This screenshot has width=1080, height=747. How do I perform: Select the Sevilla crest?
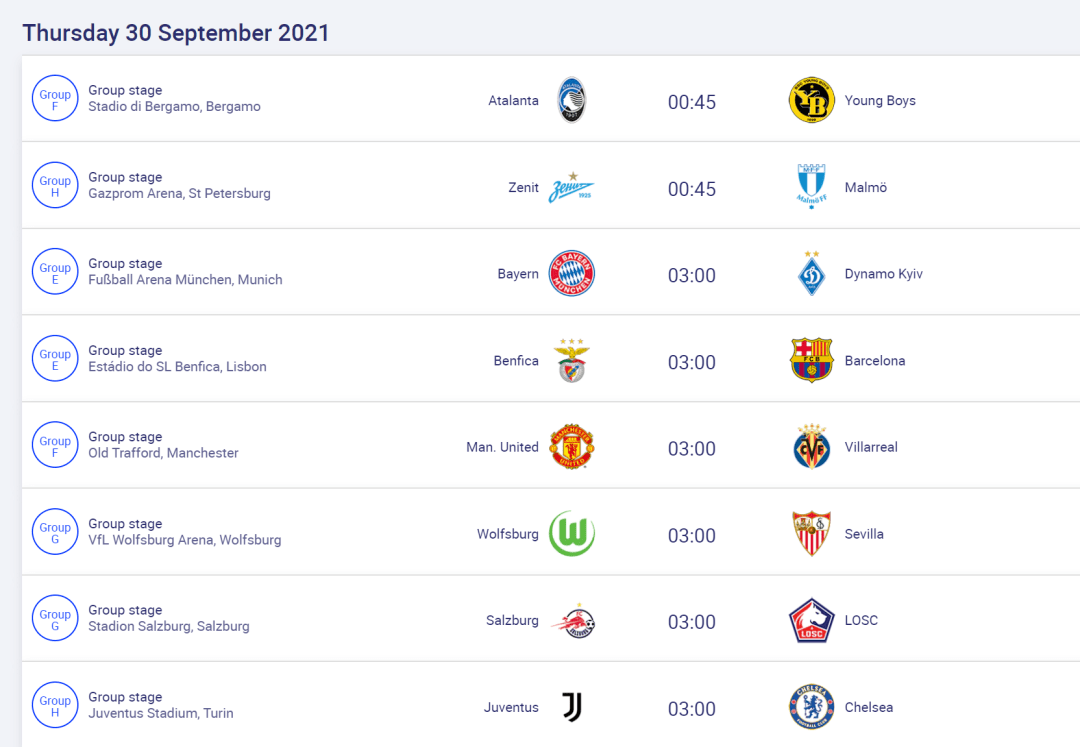click(x=811, y=534)
